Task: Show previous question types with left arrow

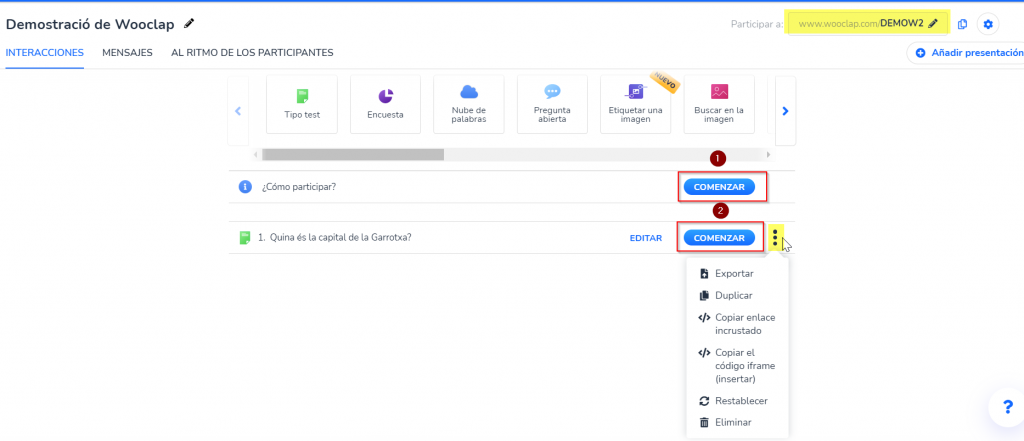Action: click(x=238, y=111)
